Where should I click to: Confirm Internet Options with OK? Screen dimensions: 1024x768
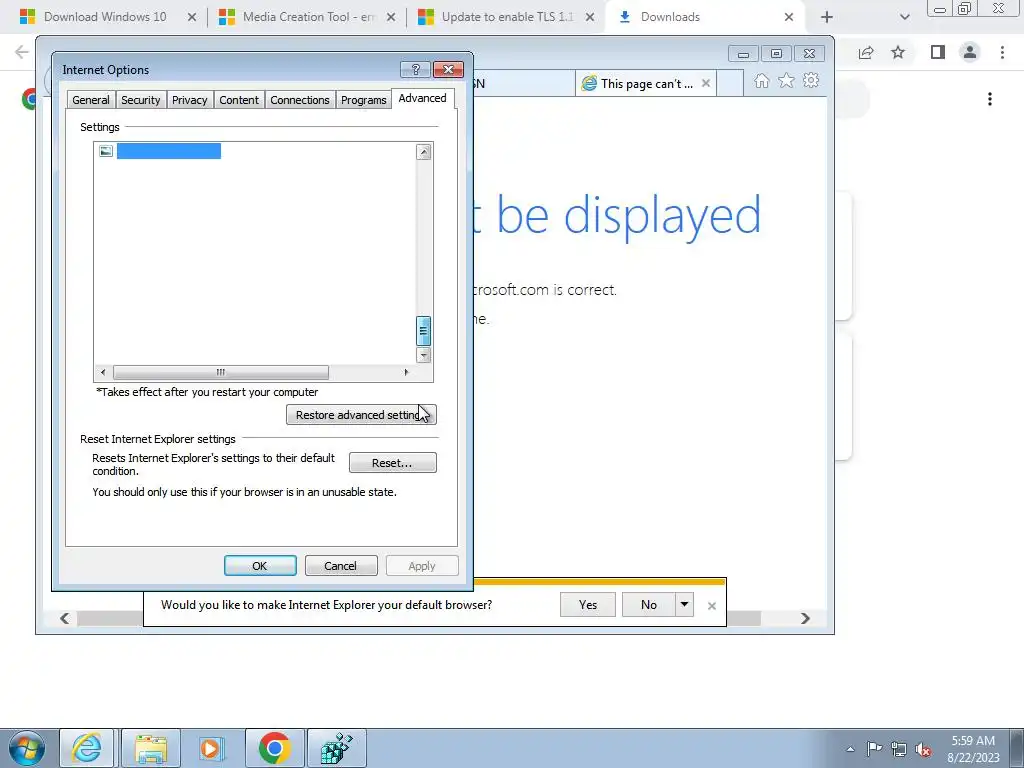coord(260,566)
